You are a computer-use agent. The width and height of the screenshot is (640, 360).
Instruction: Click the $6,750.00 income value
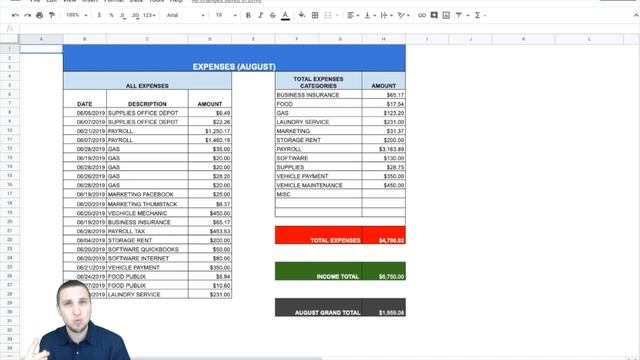(384, 271)
